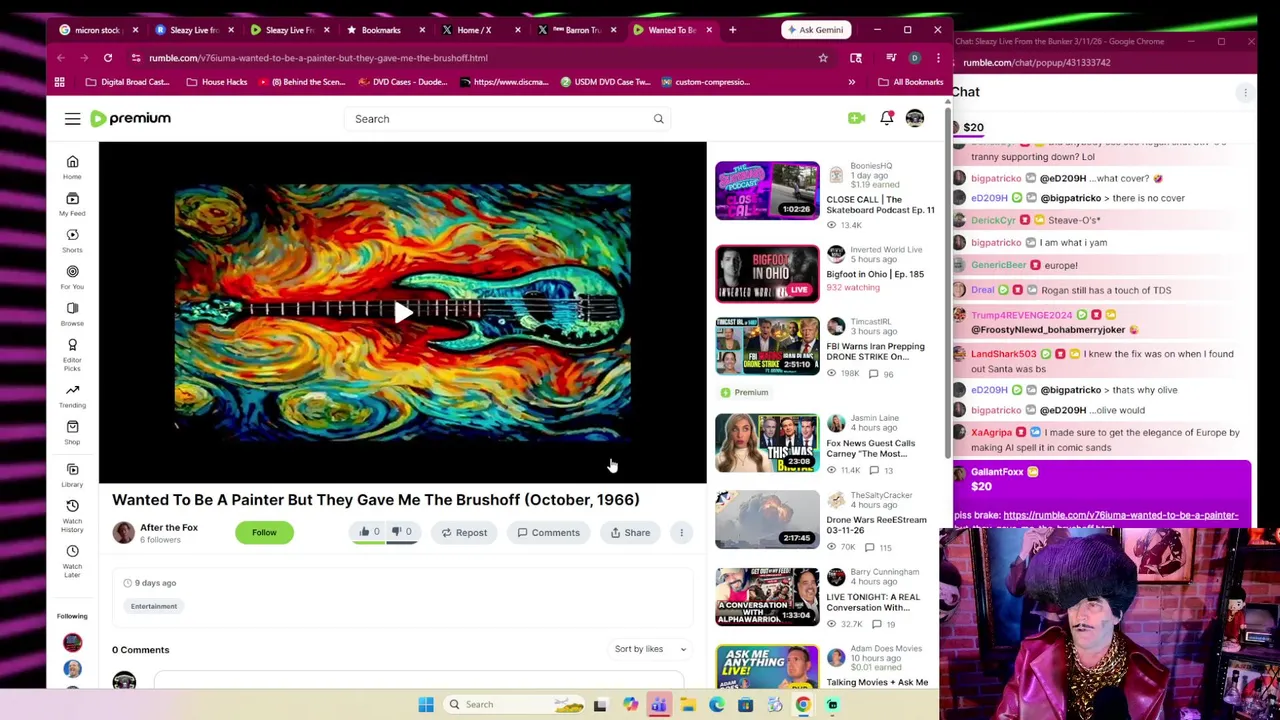This screenshot has width=1280, height=720.
Task: Open the chat options menu in Chat window
Action: pyautogui.click(x=1245, y=92)
